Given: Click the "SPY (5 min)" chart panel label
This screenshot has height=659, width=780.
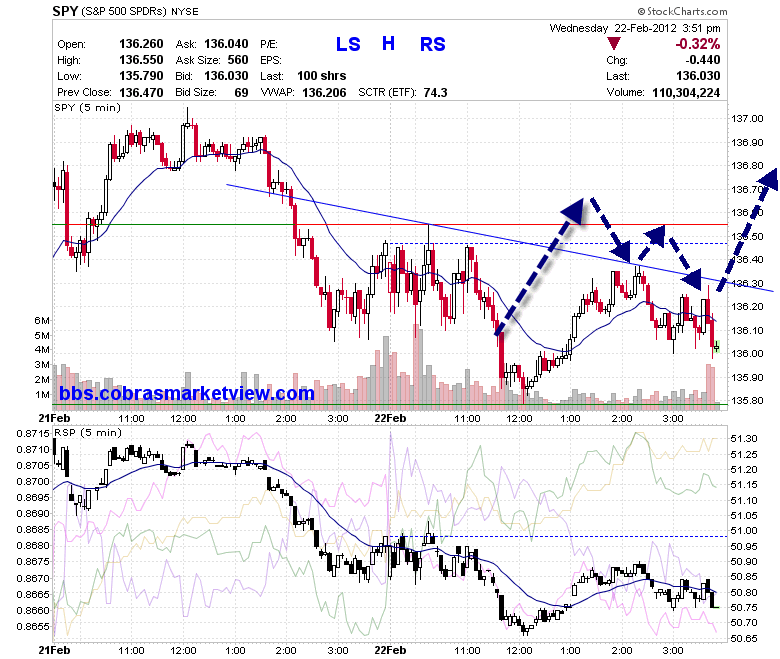Looking at the screenshot, I should click(x=88, y=107).
